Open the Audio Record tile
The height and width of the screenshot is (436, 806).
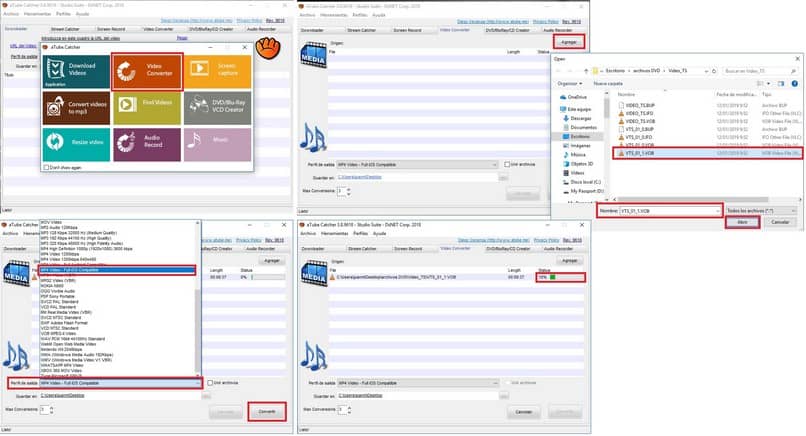pyautogui.click(x=147, y=144)
